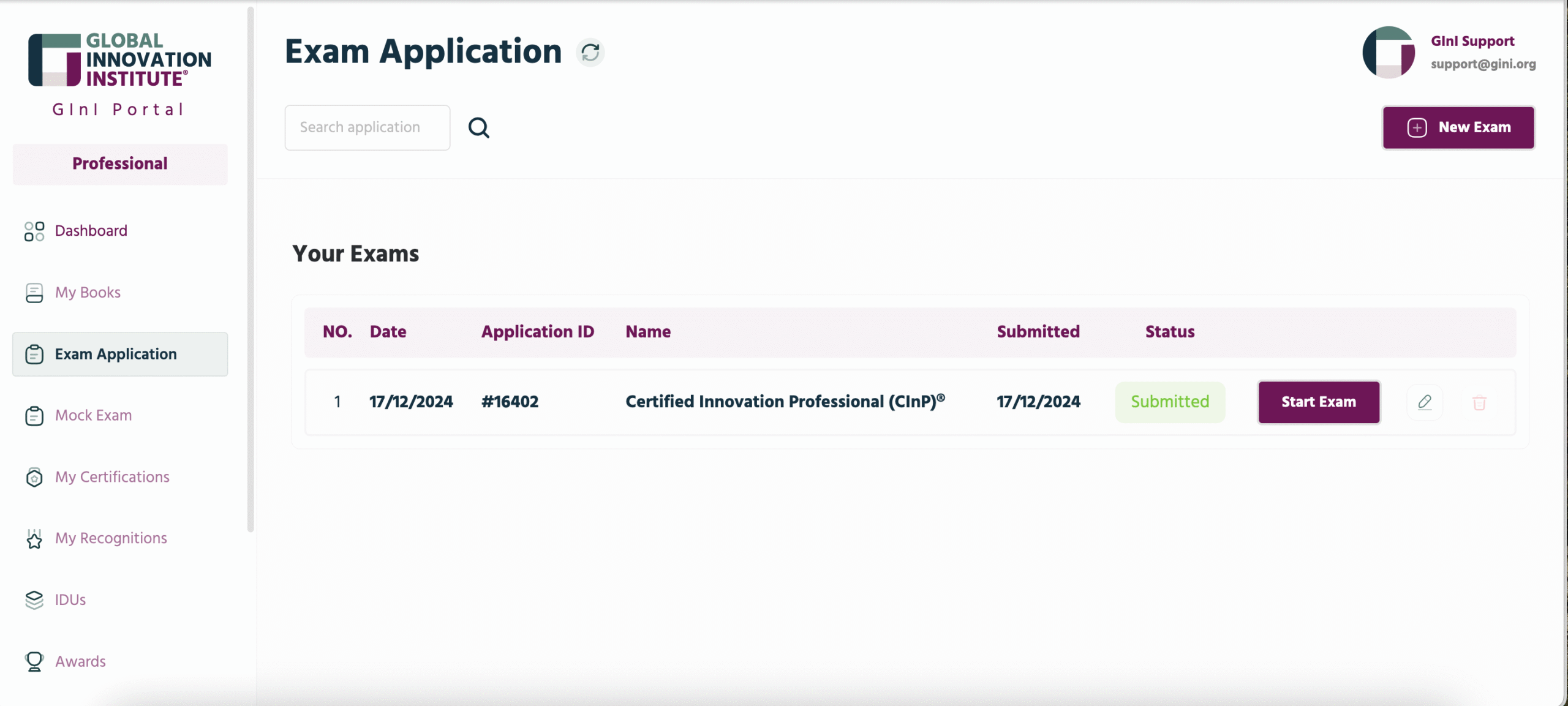
Task: Open My Recognitions page
Action: click(x=119, y=538)
